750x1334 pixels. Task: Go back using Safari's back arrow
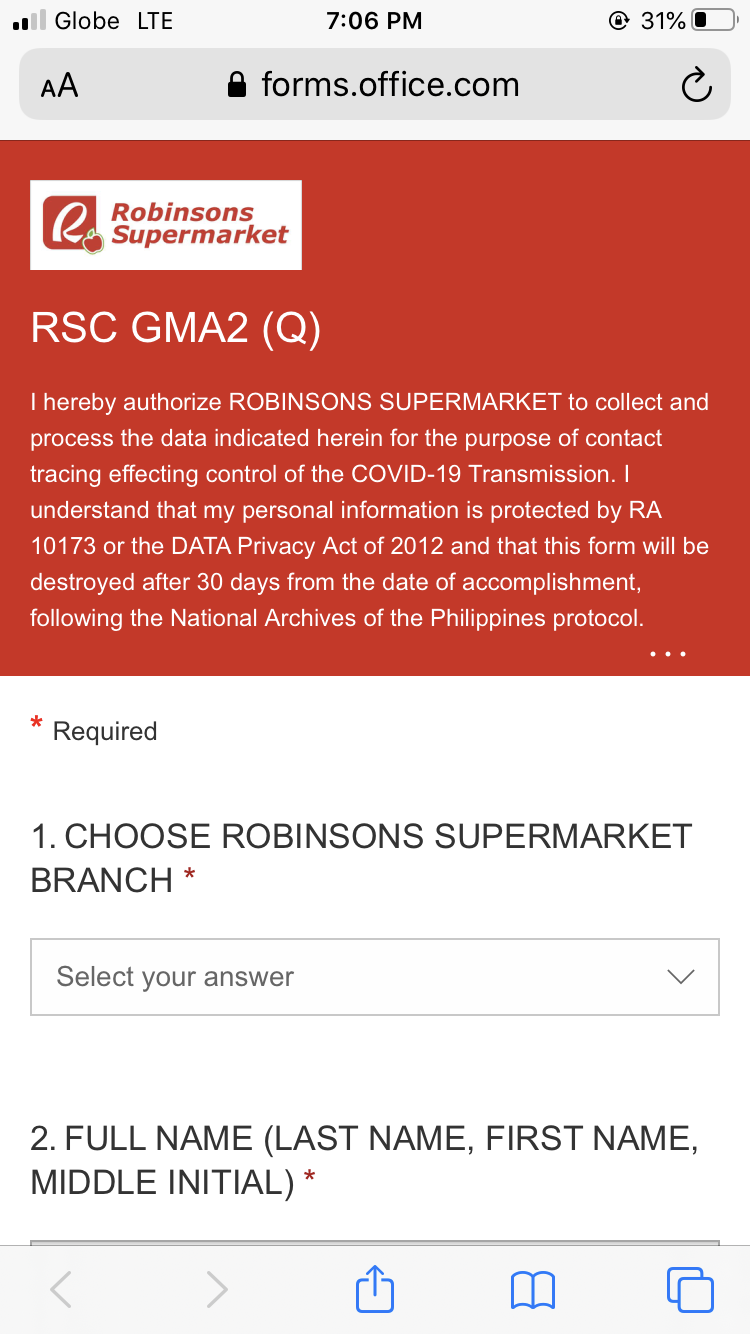61,1289
